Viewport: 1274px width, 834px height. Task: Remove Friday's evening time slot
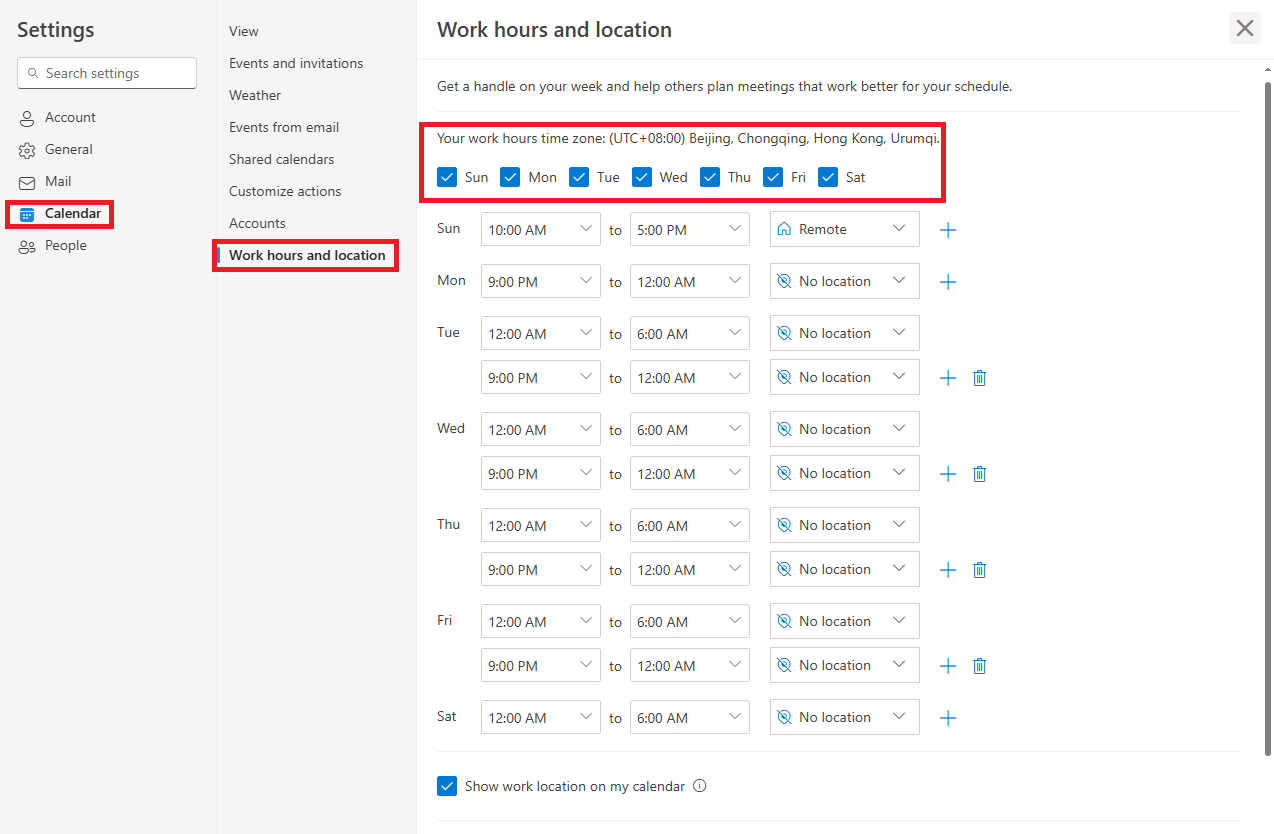click(x=979, y=665)
